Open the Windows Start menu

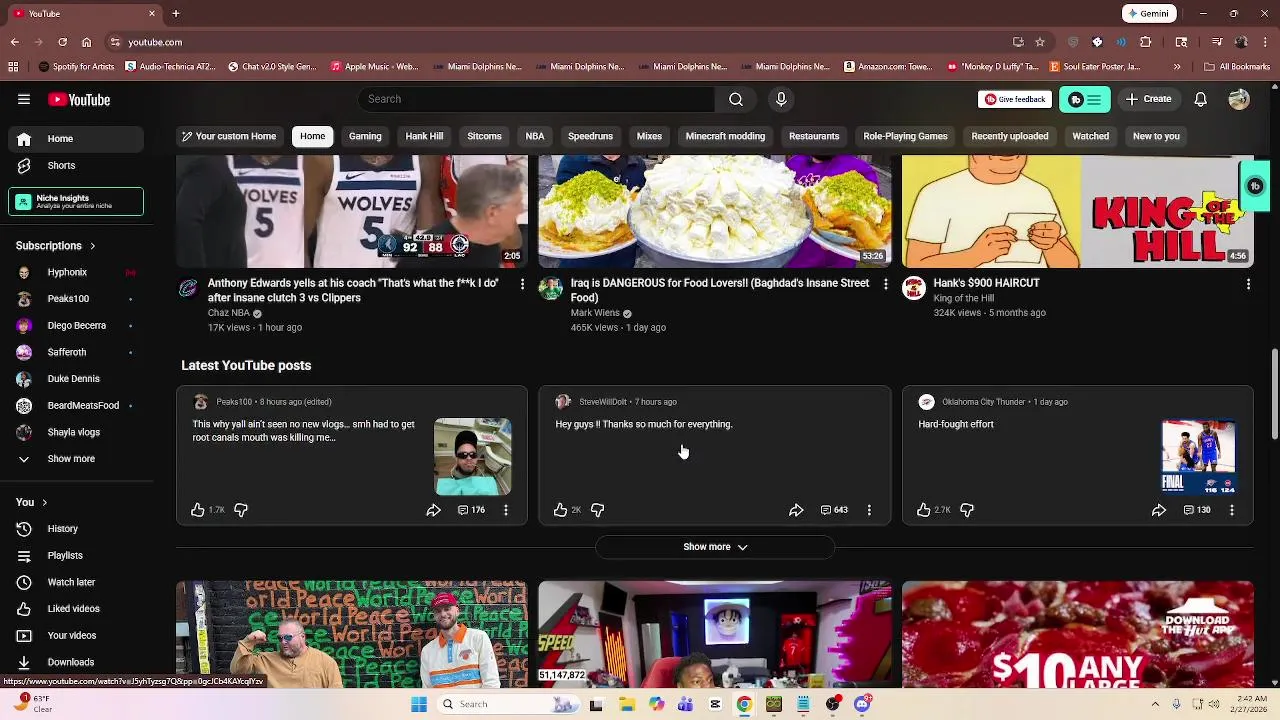click(x=419, y=704)
